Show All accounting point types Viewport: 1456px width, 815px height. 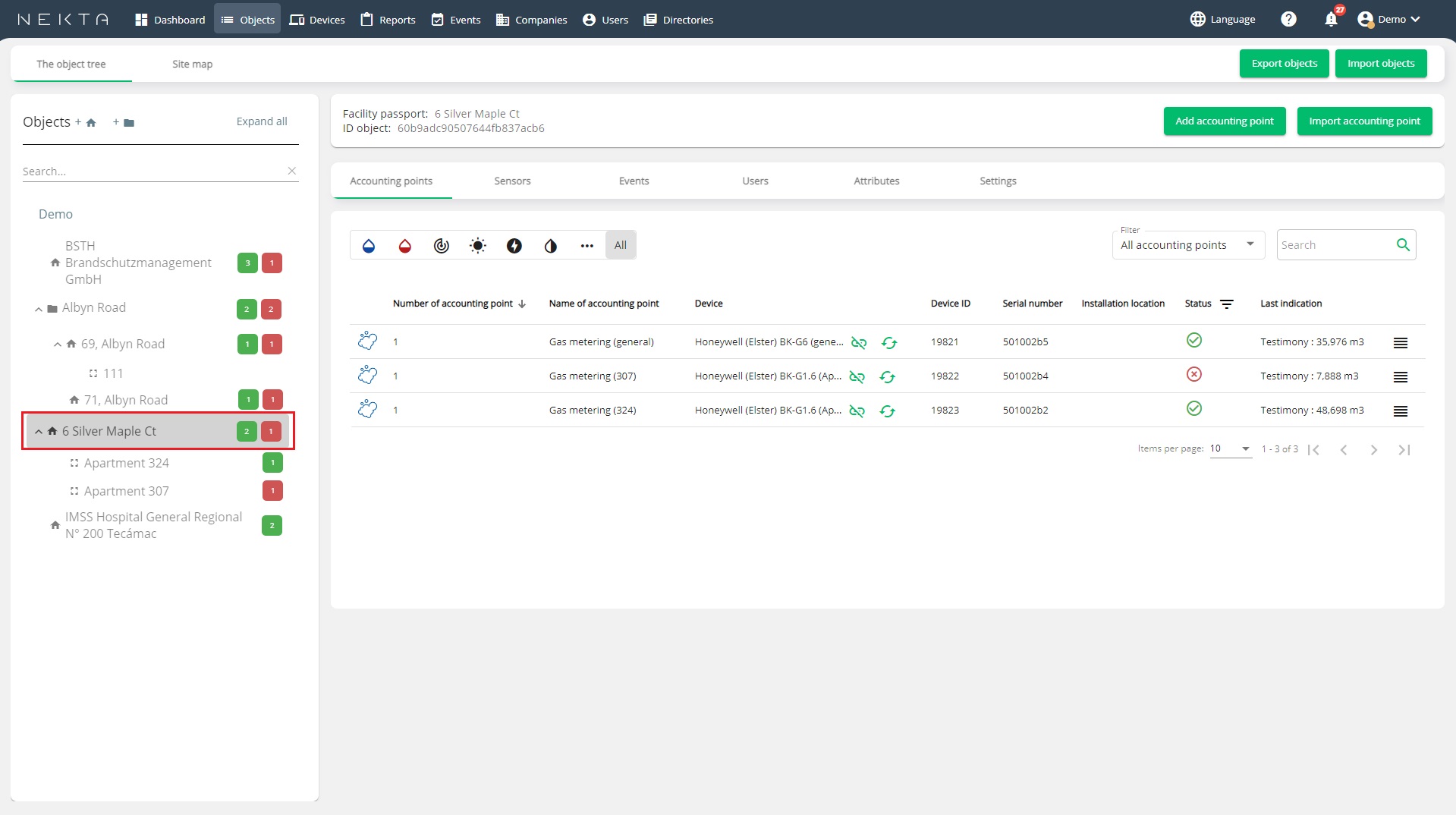[621, 245]
